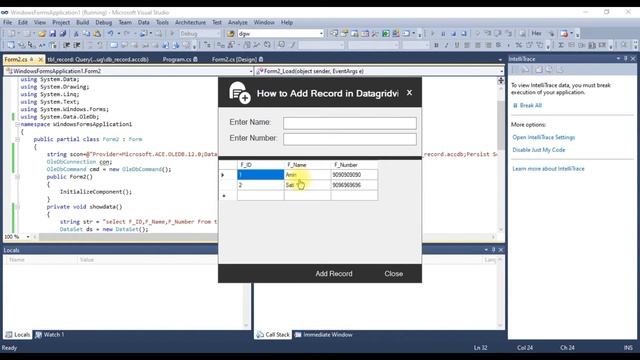
Task: Click the Add Record button
Action: 333,274
